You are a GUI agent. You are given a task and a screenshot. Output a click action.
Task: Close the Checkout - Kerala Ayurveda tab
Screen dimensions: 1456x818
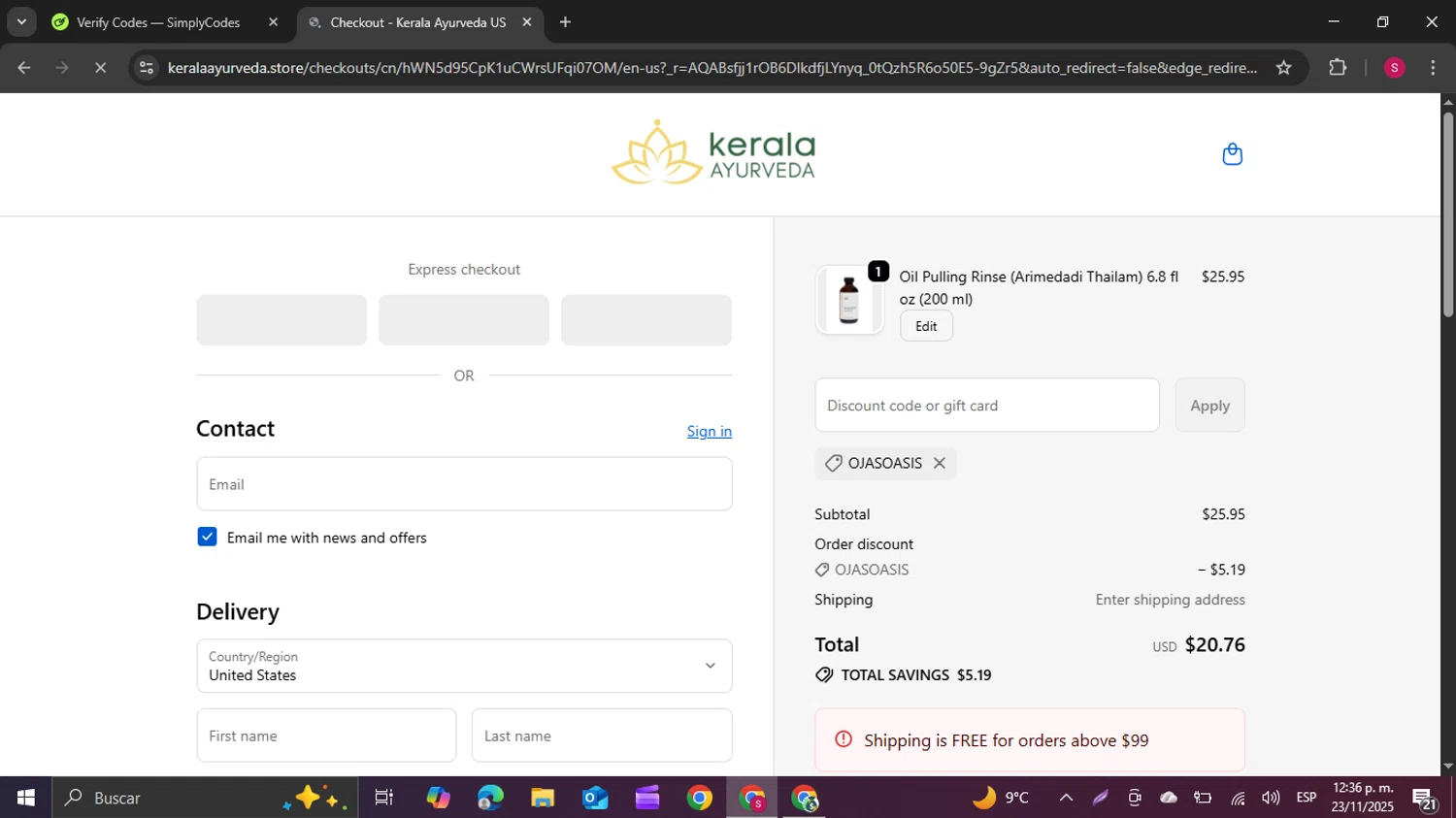(526, 21)
